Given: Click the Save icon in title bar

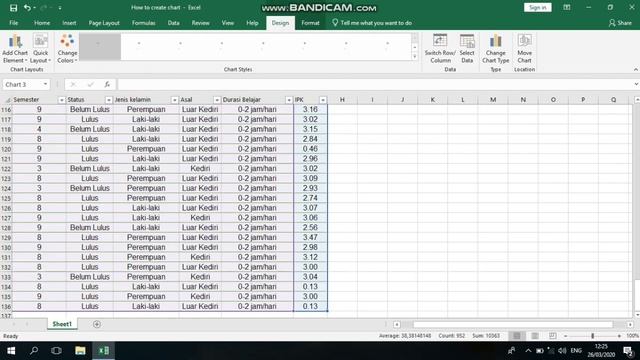Looking at the screenshot, I should point(13,8).
